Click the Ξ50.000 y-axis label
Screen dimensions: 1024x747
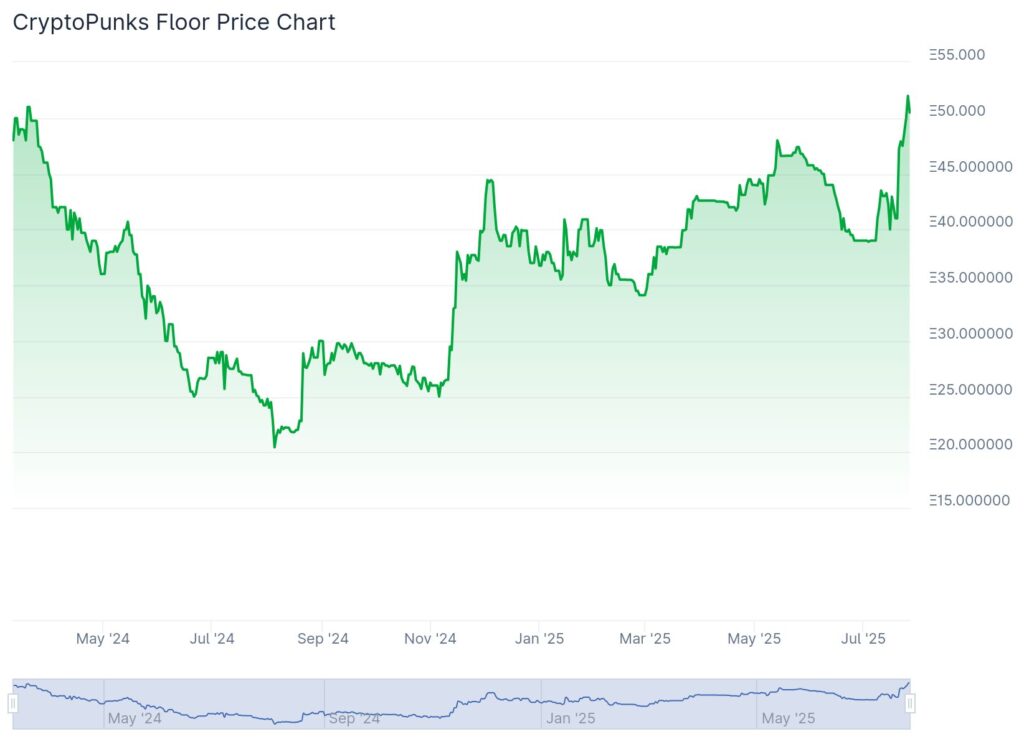coord(957,111)
